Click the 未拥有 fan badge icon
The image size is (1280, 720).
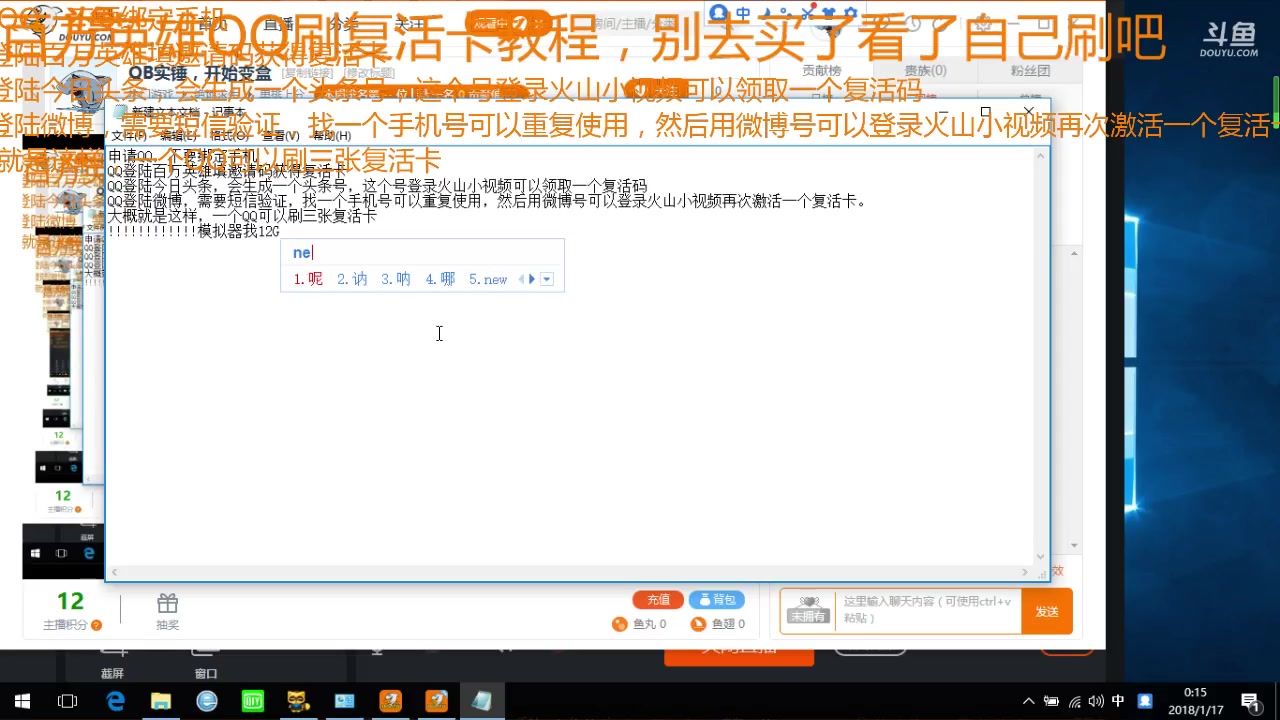pos(808,610)
